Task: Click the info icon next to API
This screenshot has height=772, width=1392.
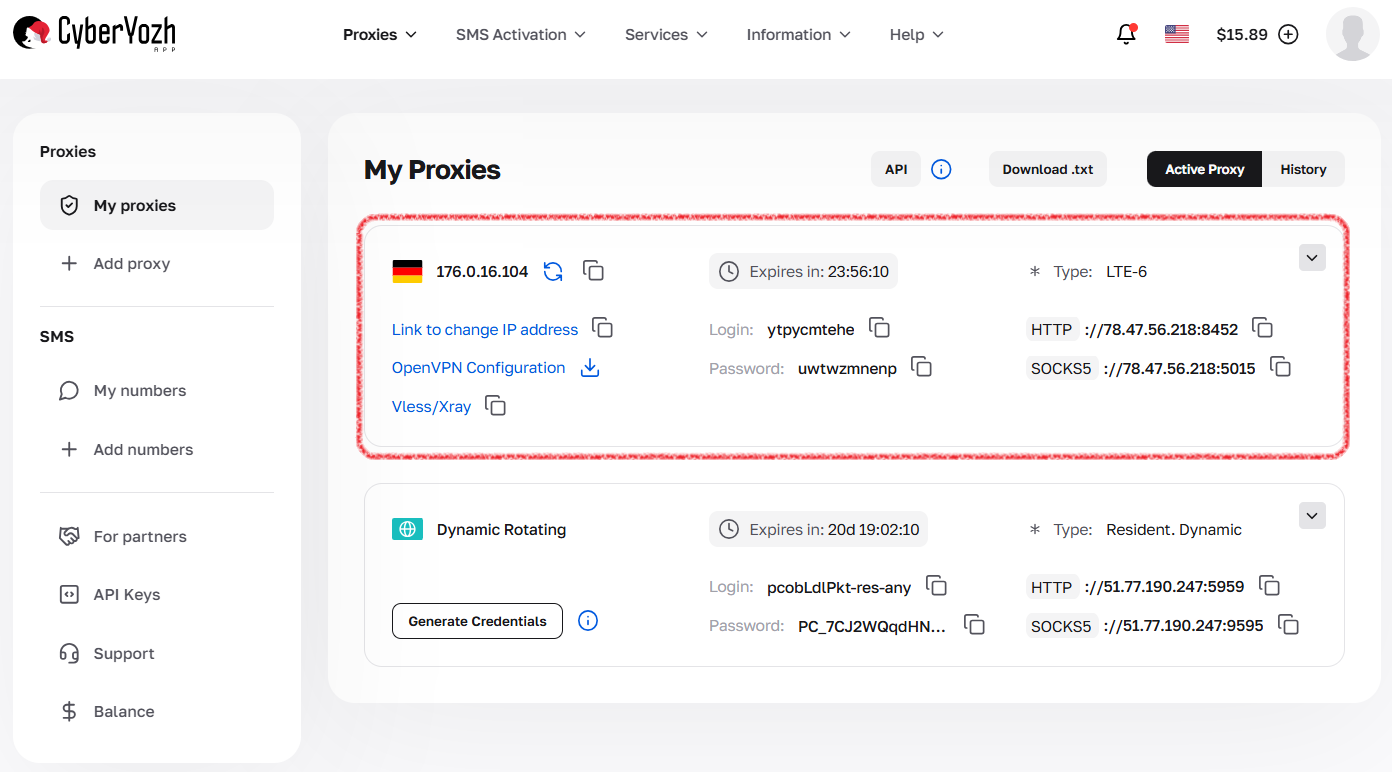Action: (941, 168)
